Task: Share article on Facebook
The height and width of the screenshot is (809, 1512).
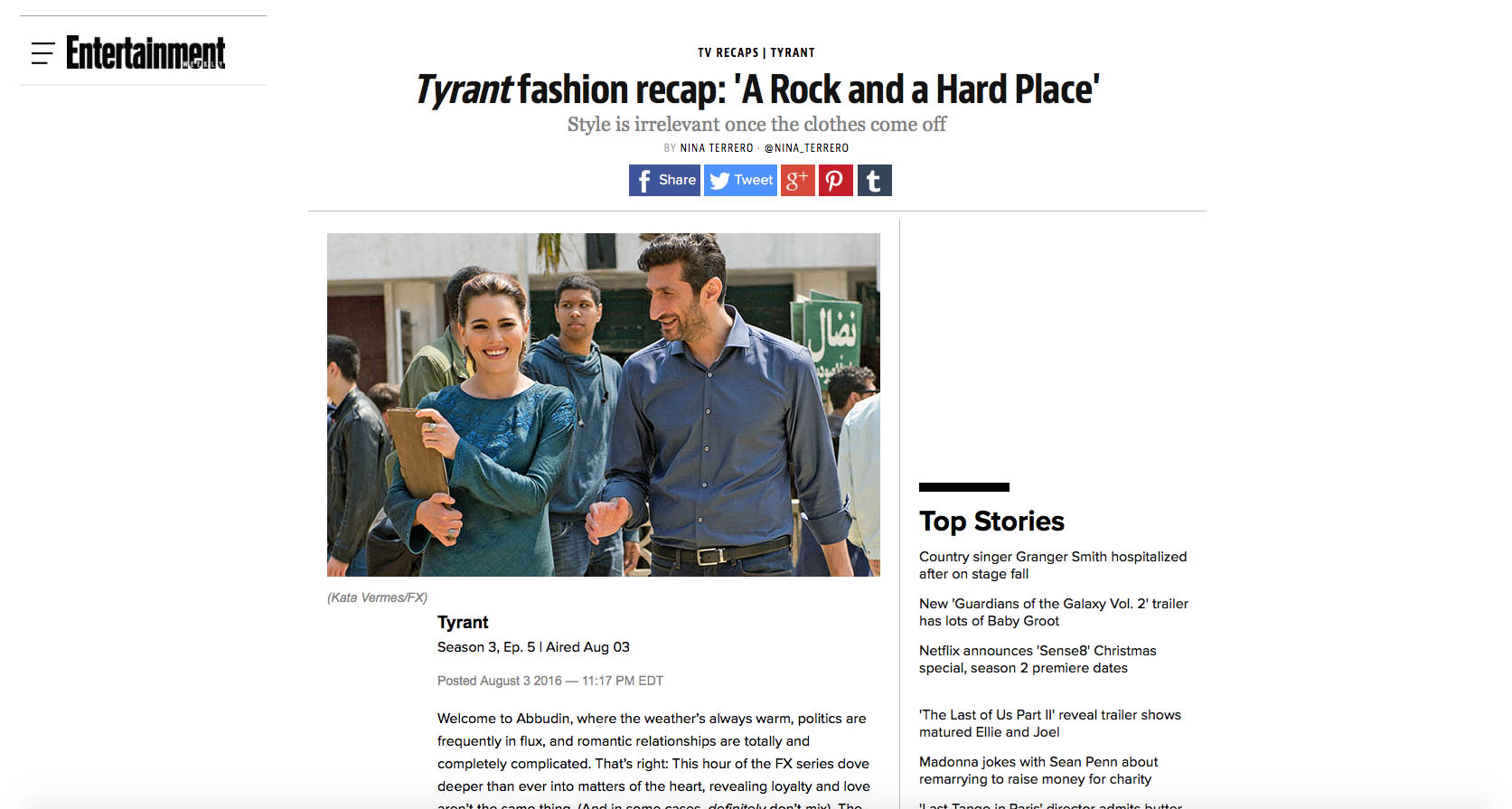Action: (664, 180)
